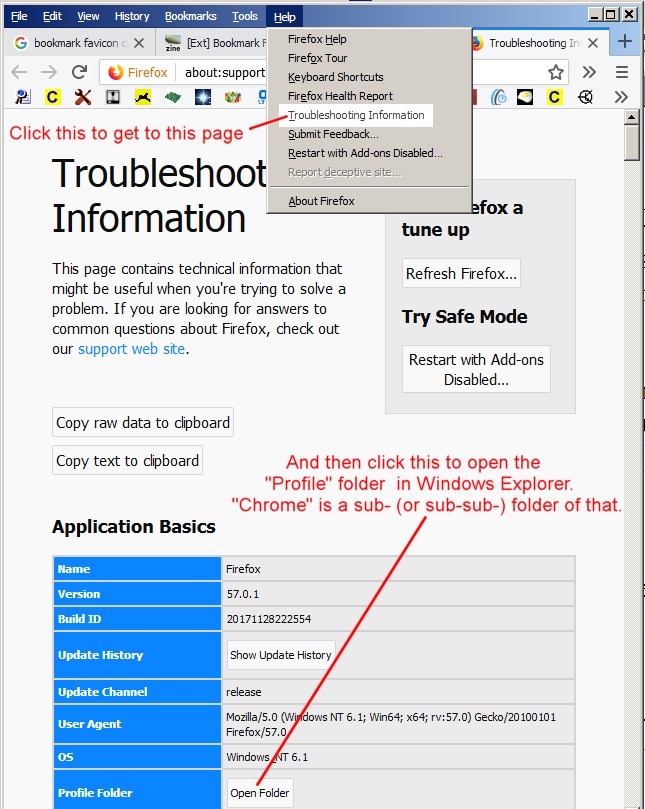Click the Firefox identity icon in address bar

pyautogui.click(x=116, y=72)
